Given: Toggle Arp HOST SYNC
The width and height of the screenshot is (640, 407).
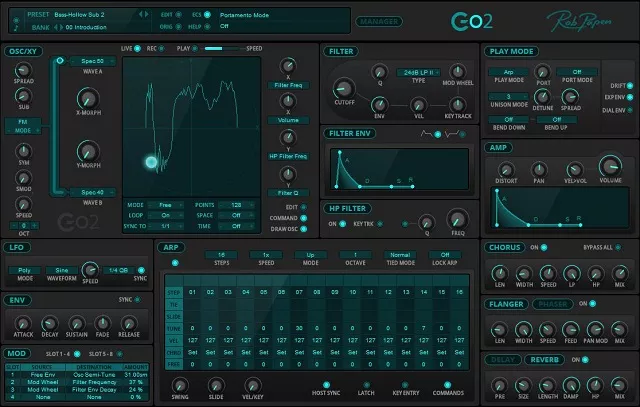Looking at the screenshot, I should tap(326, 385).
